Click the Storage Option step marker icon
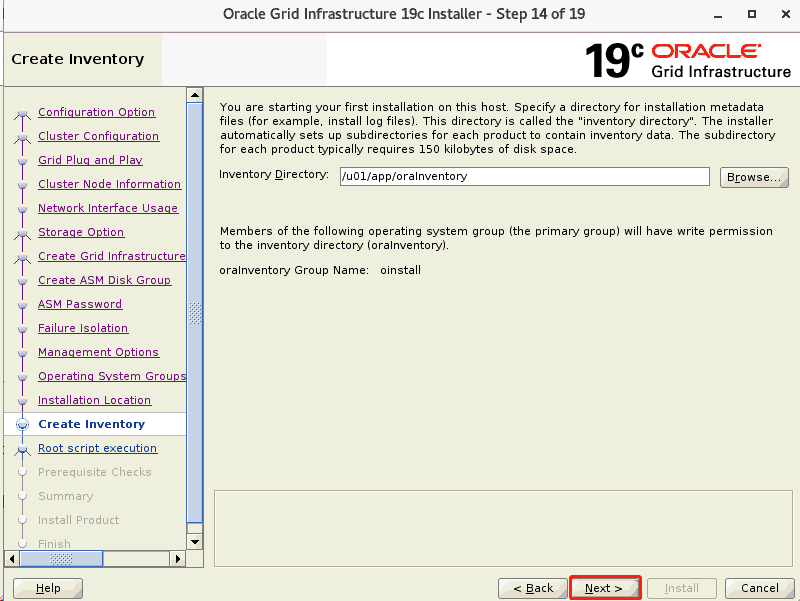 coord(22,234)
